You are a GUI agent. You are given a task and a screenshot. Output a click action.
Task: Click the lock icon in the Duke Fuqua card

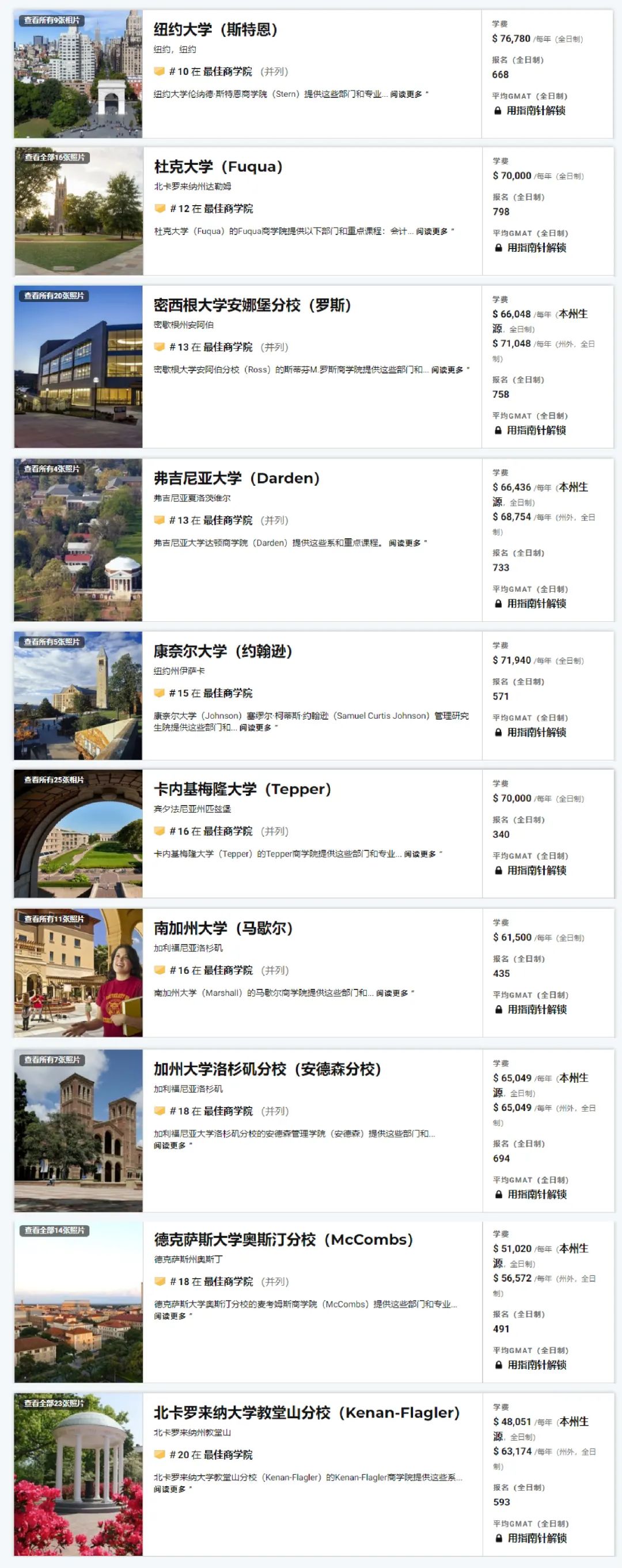click(498, 248)
